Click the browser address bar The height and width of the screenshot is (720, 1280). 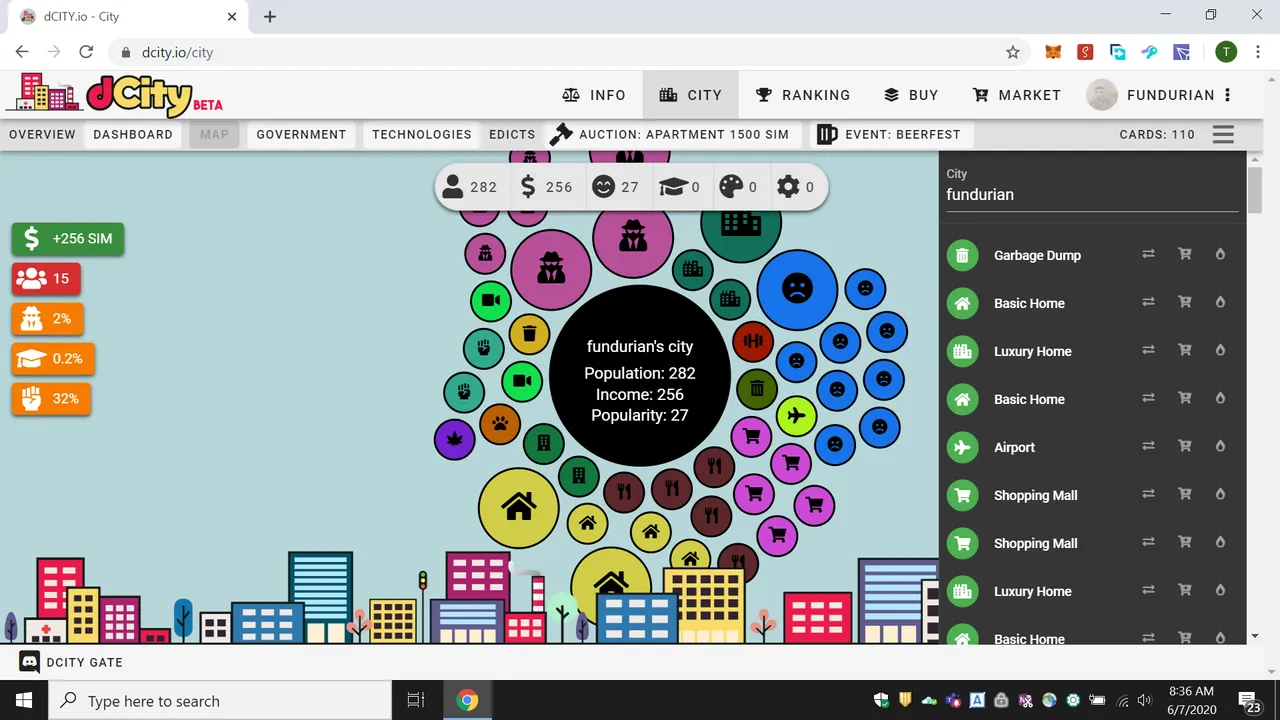(570, 52)
